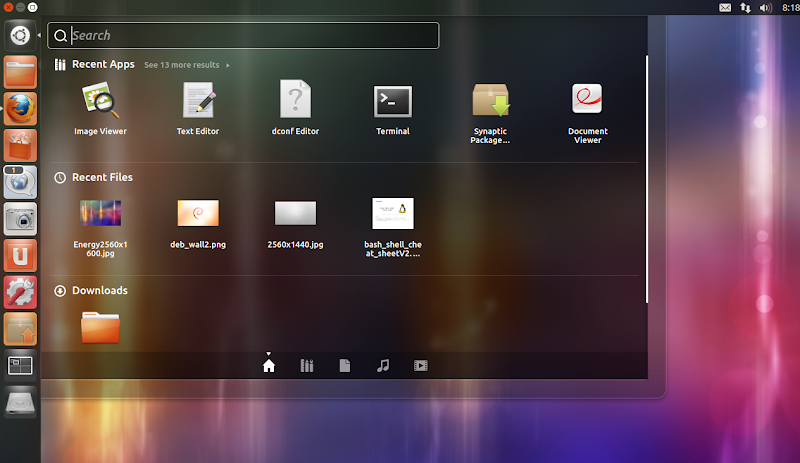Launch screenshot camera app in launcher
Viewport: 800px width, 463px height.
pyautogui.click(x=20, y=219)
